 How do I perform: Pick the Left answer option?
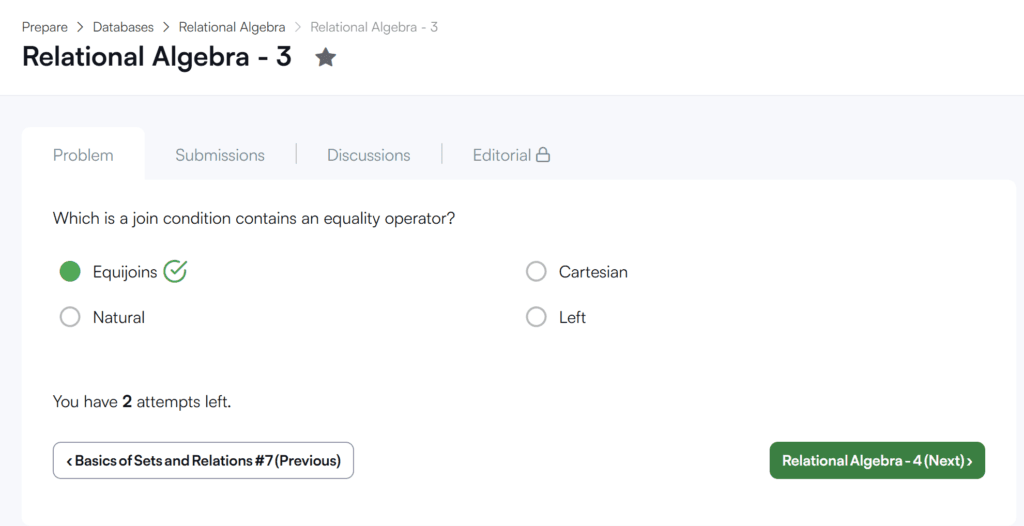tap(536, 317)
